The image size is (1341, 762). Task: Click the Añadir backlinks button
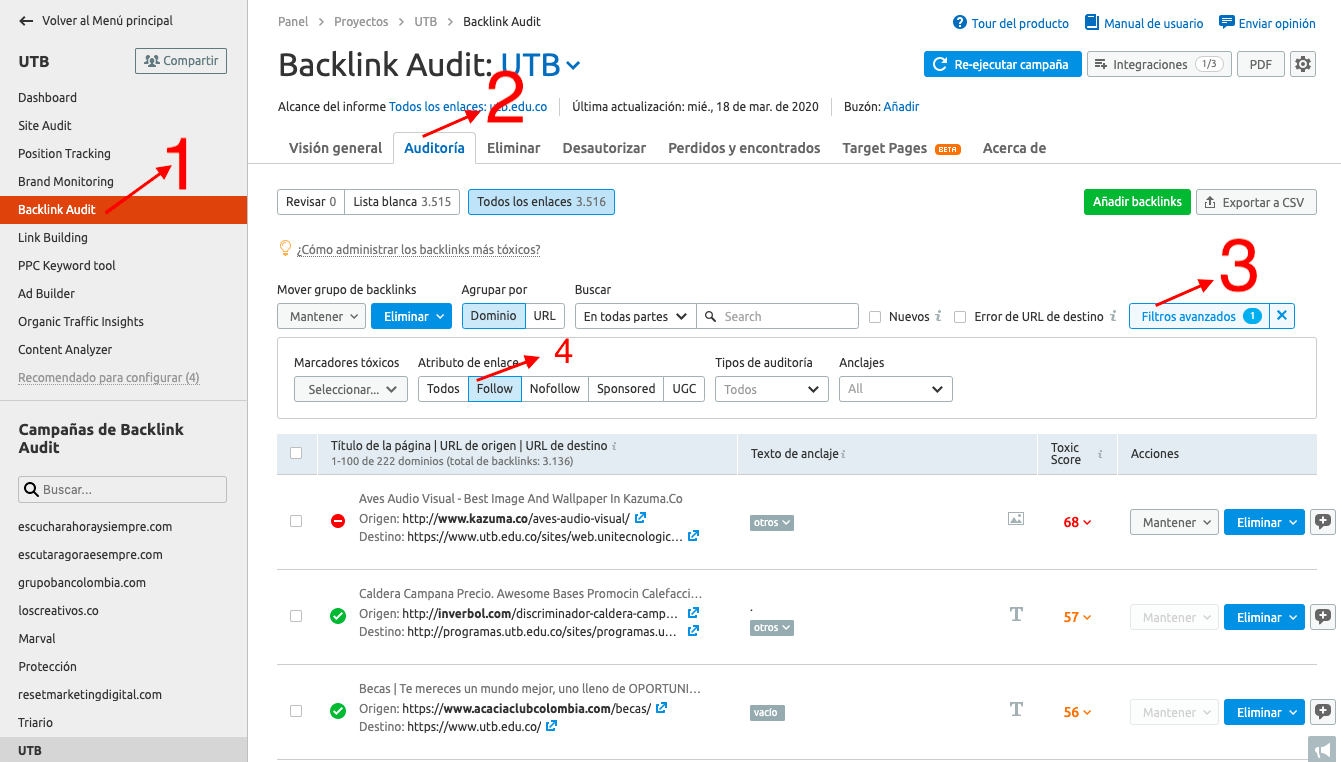point(1137,202)
